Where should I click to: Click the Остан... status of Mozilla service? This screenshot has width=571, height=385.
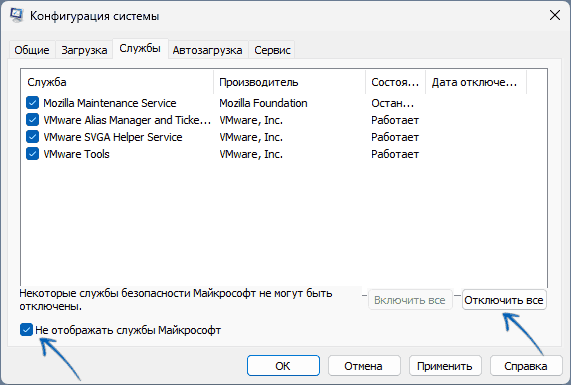pyautogui.click(x=393, y=103)
